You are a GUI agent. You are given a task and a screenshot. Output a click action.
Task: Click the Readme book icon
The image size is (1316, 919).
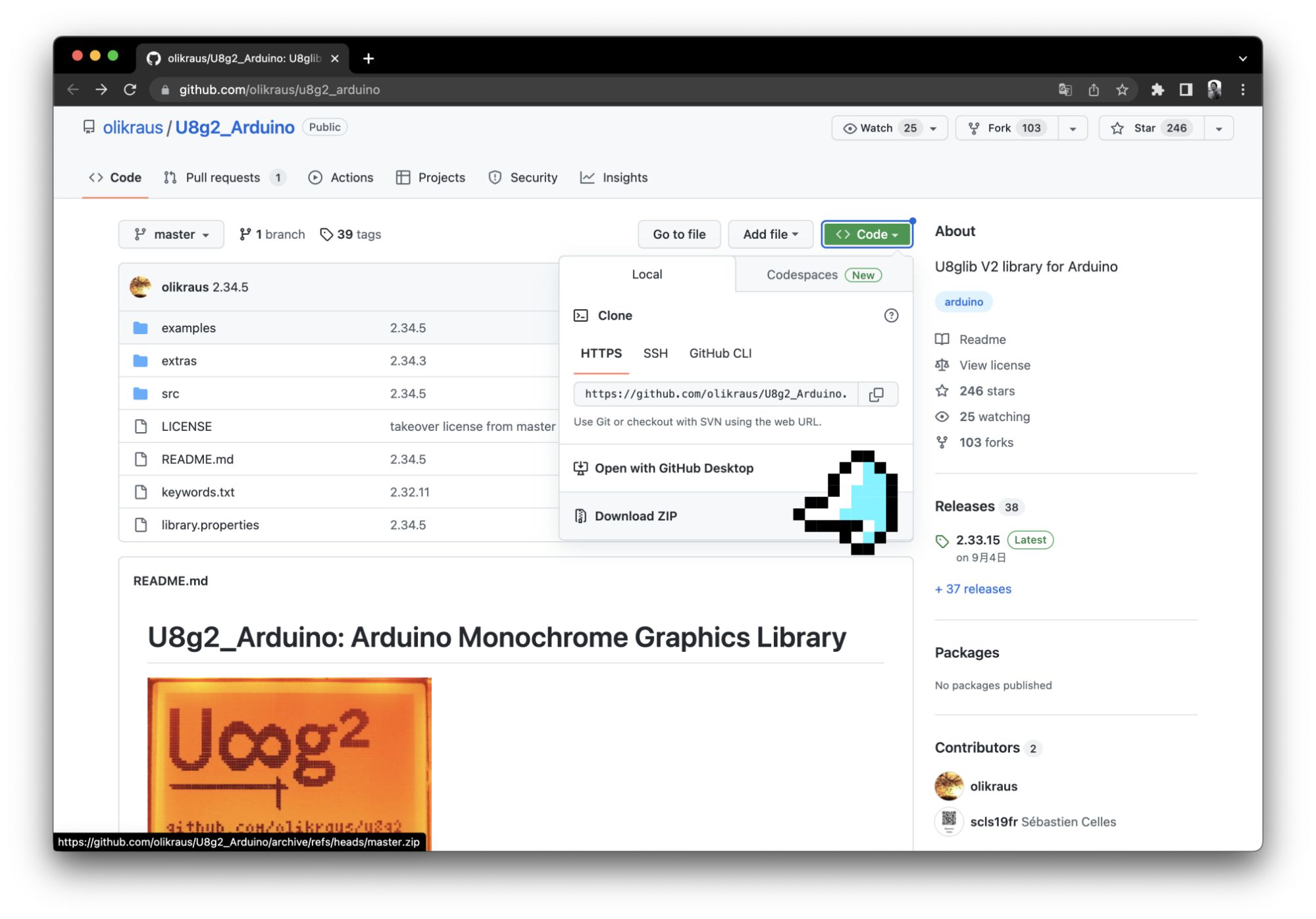pos(942,339)
